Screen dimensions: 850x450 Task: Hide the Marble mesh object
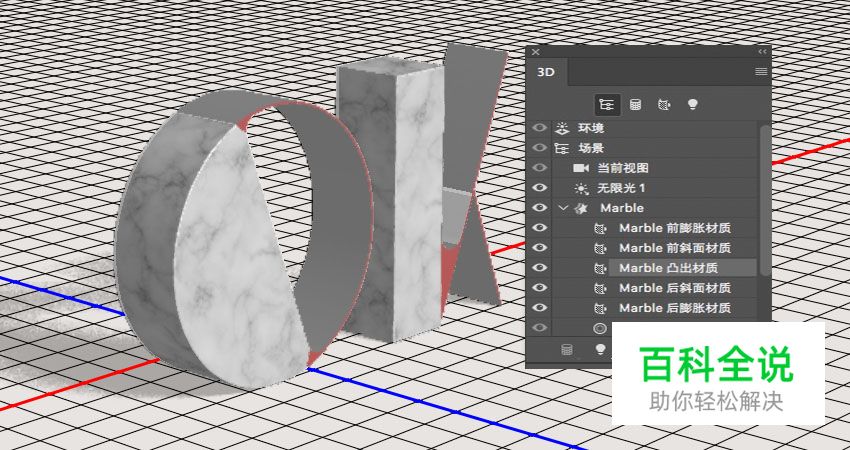[x=539, y=208]
